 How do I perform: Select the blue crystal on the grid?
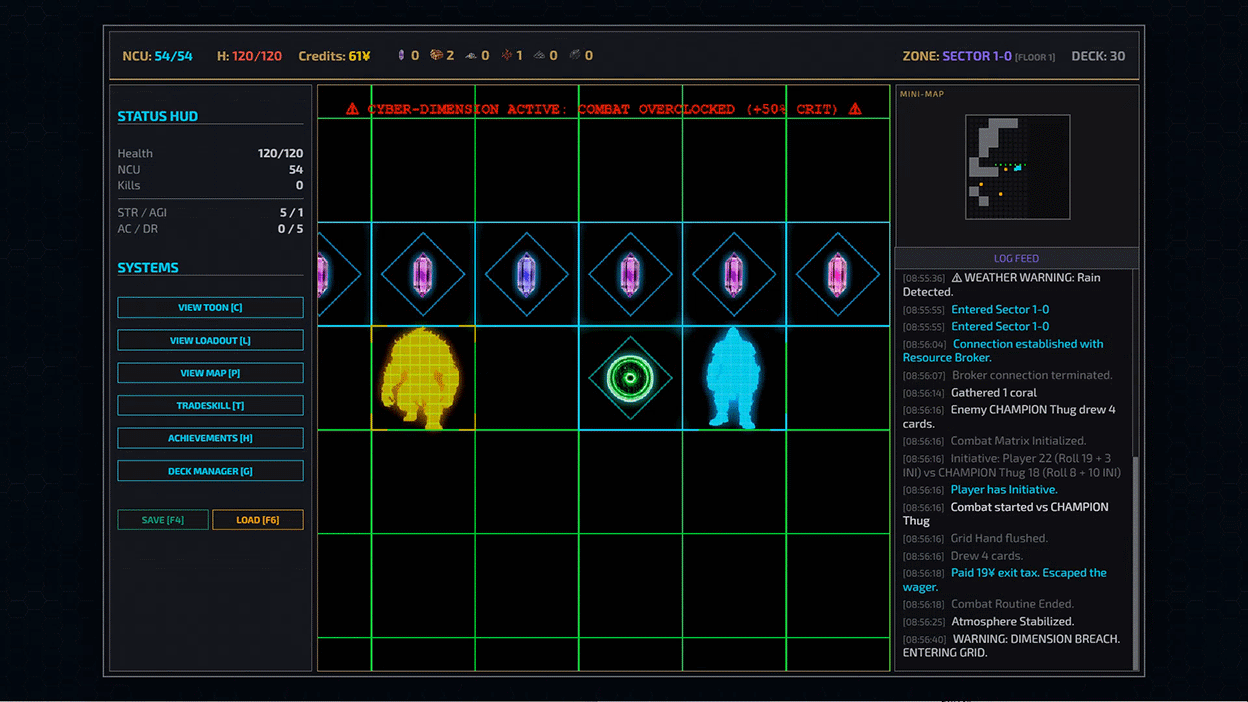(526, 274)
